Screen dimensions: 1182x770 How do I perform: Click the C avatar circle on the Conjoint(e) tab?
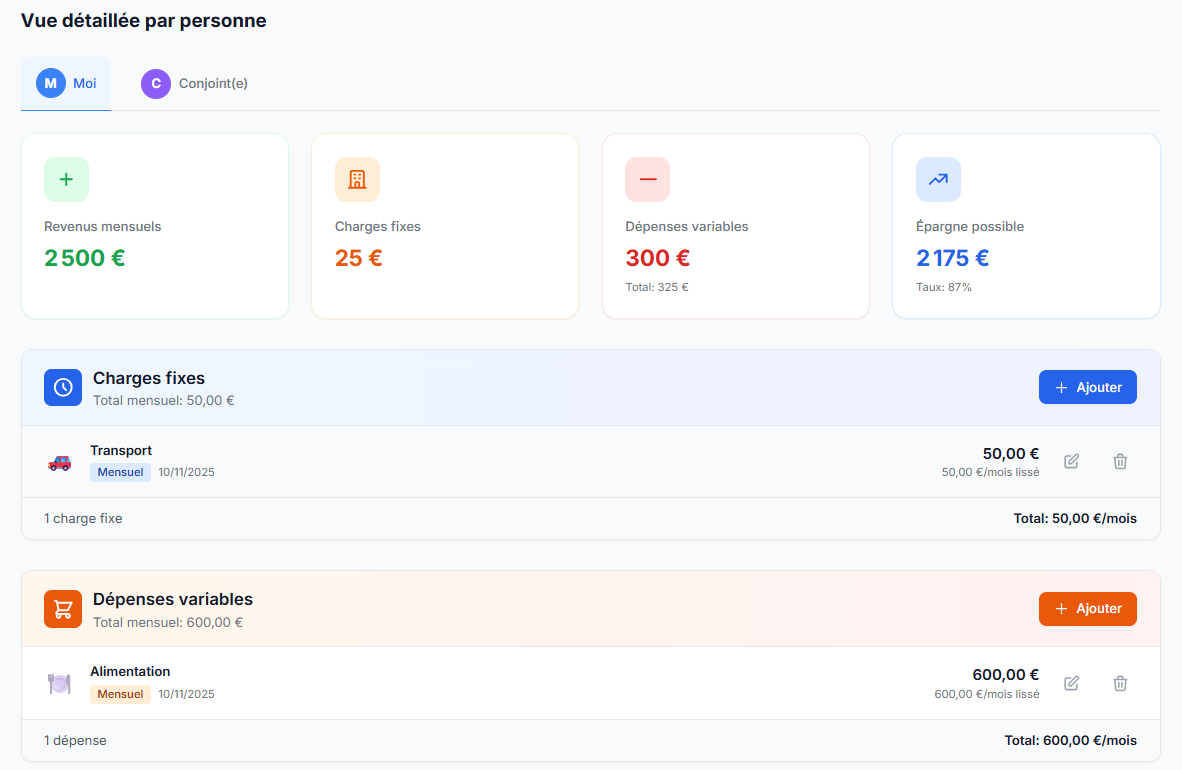(x=156, y=83)
